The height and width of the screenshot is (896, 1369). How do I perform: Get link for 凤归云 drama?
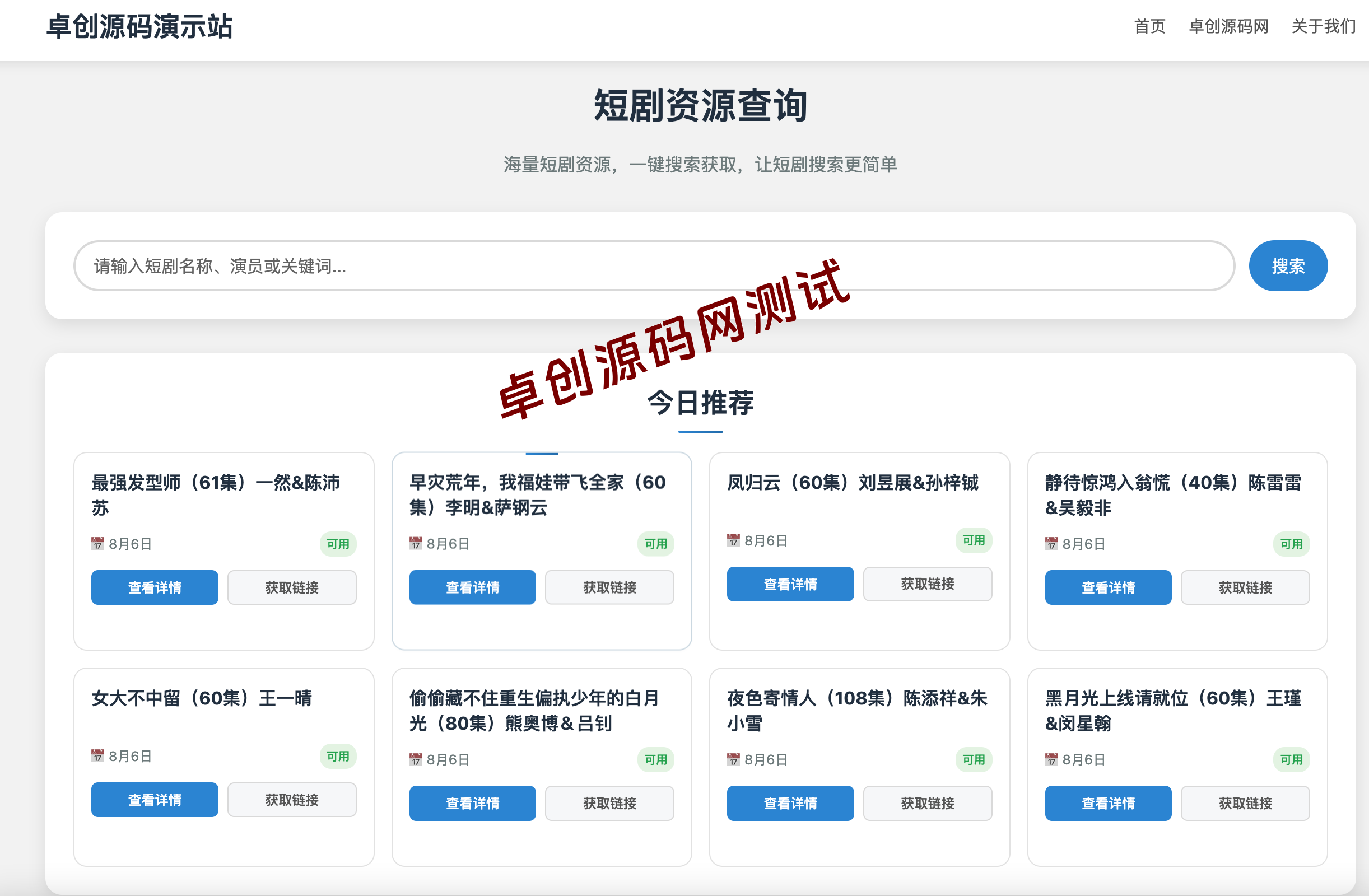click(927, 584)
